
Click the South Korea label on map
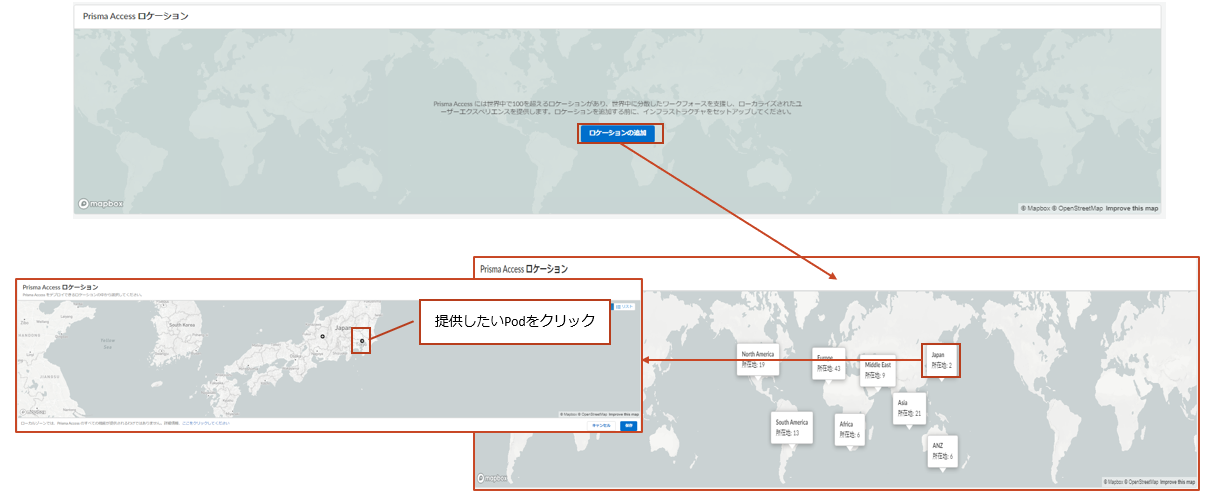click(181, 325)
